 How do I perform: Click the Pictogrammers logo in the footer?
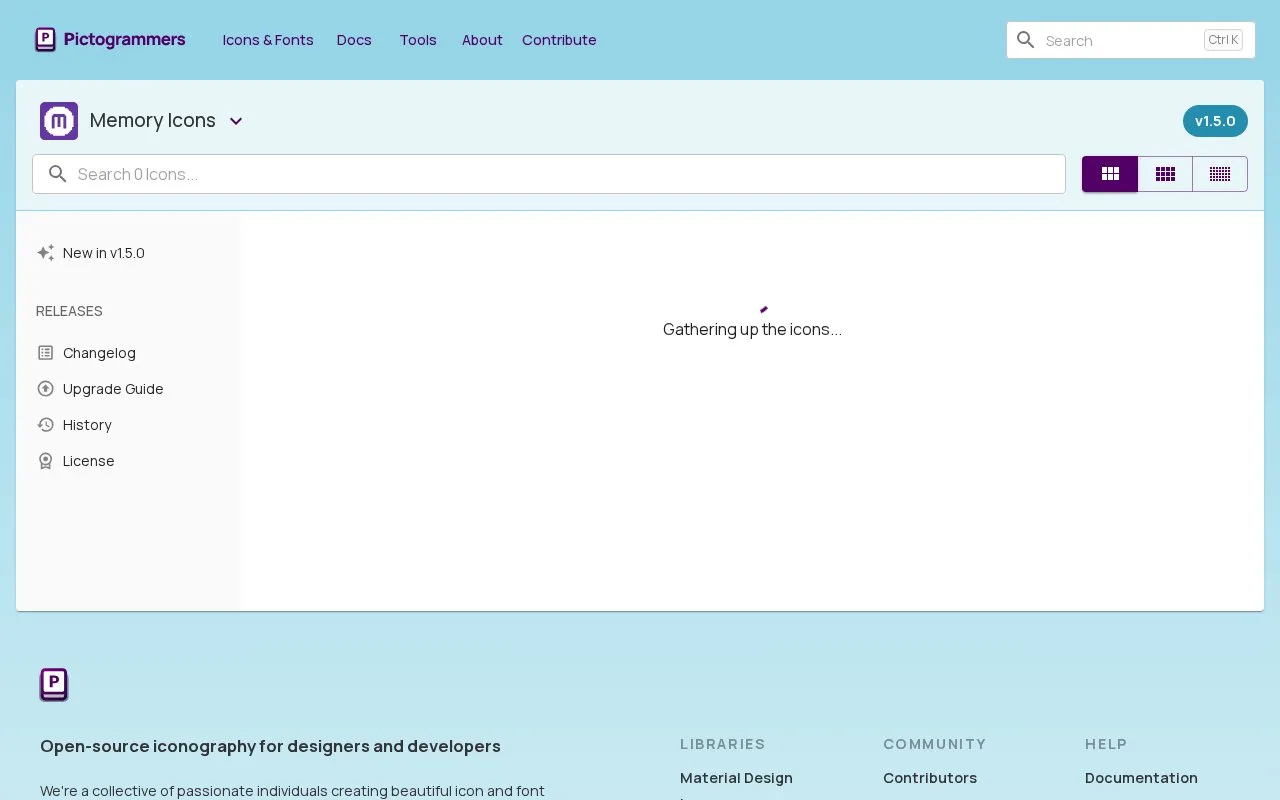(54, 685)
